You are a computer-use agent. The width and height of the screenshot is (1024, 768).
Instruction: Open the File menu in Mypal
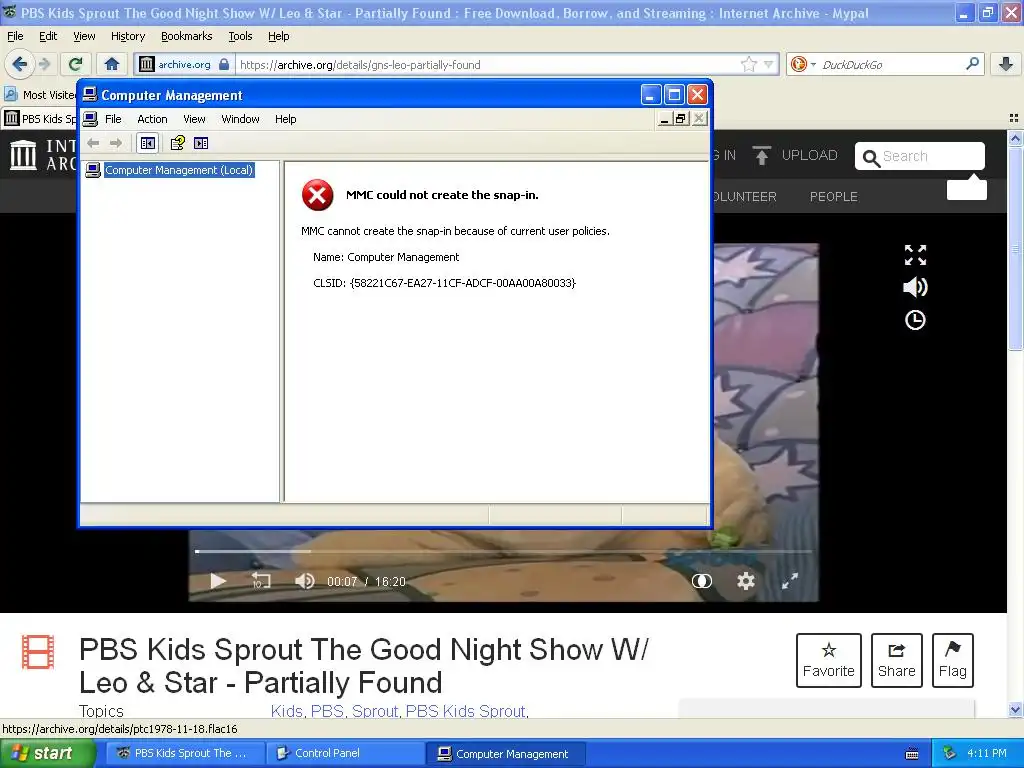[15, 36]
